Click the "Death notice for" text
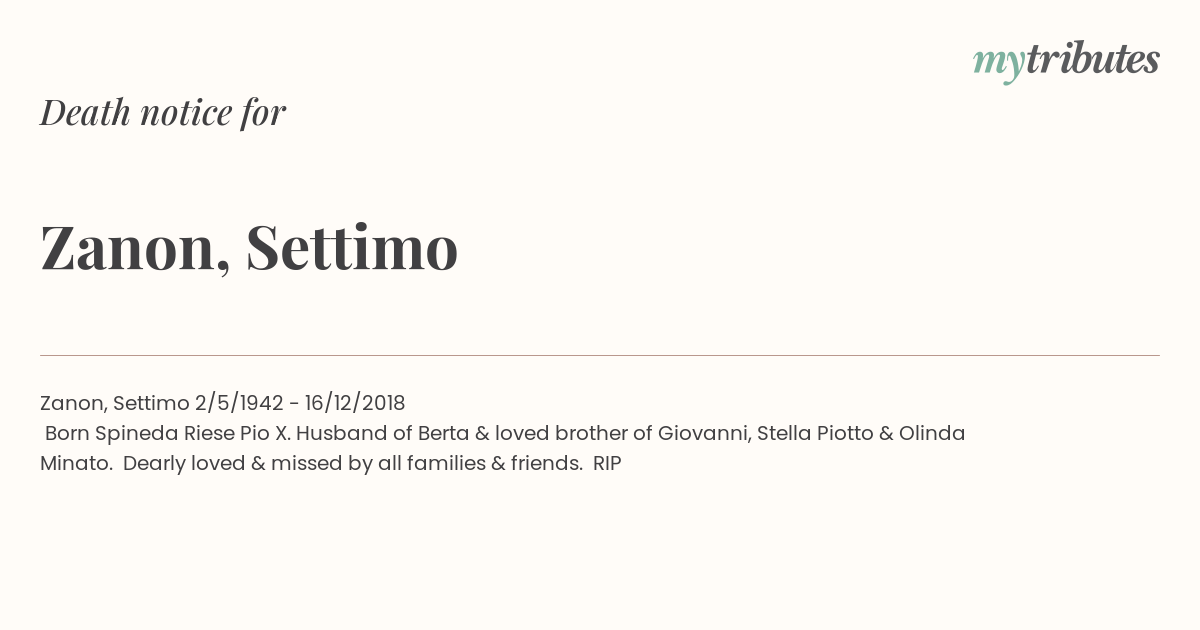 [x=163, y=112]
